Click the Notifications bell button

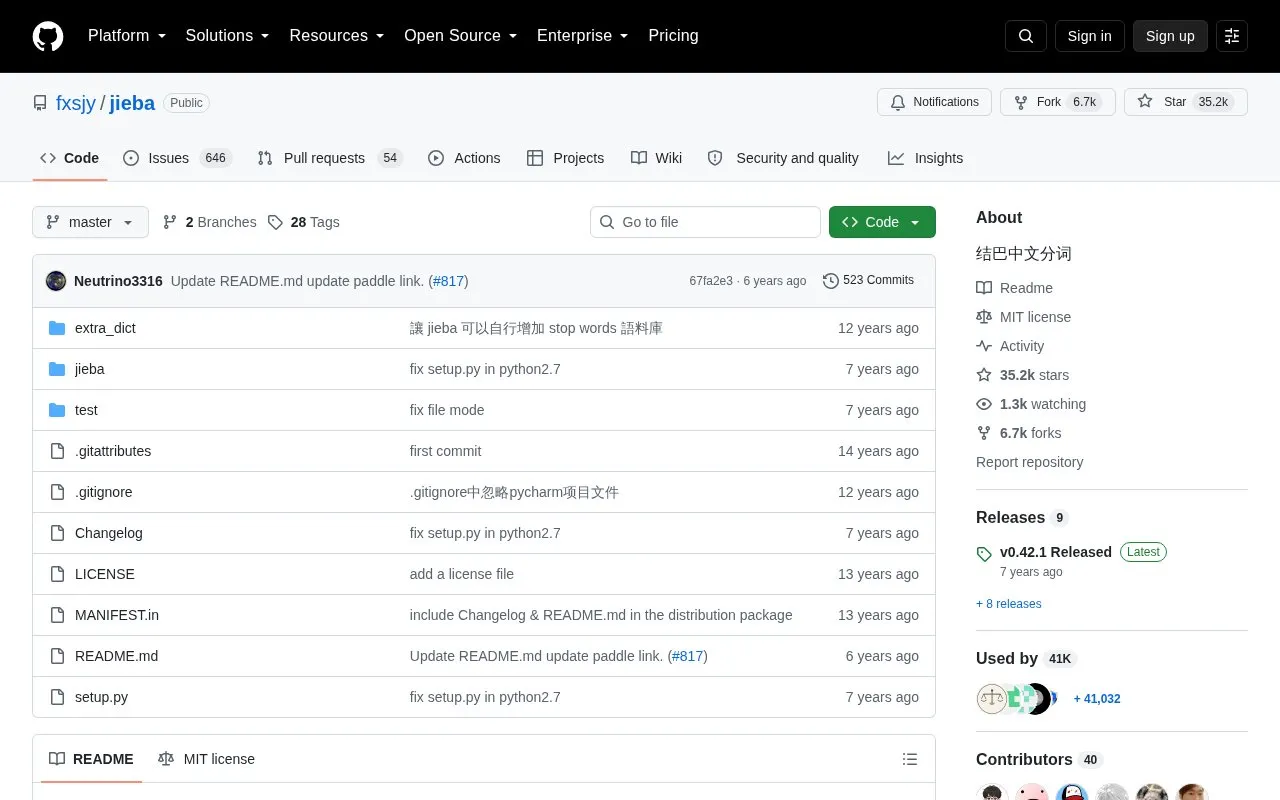click(x=934, y=102)
